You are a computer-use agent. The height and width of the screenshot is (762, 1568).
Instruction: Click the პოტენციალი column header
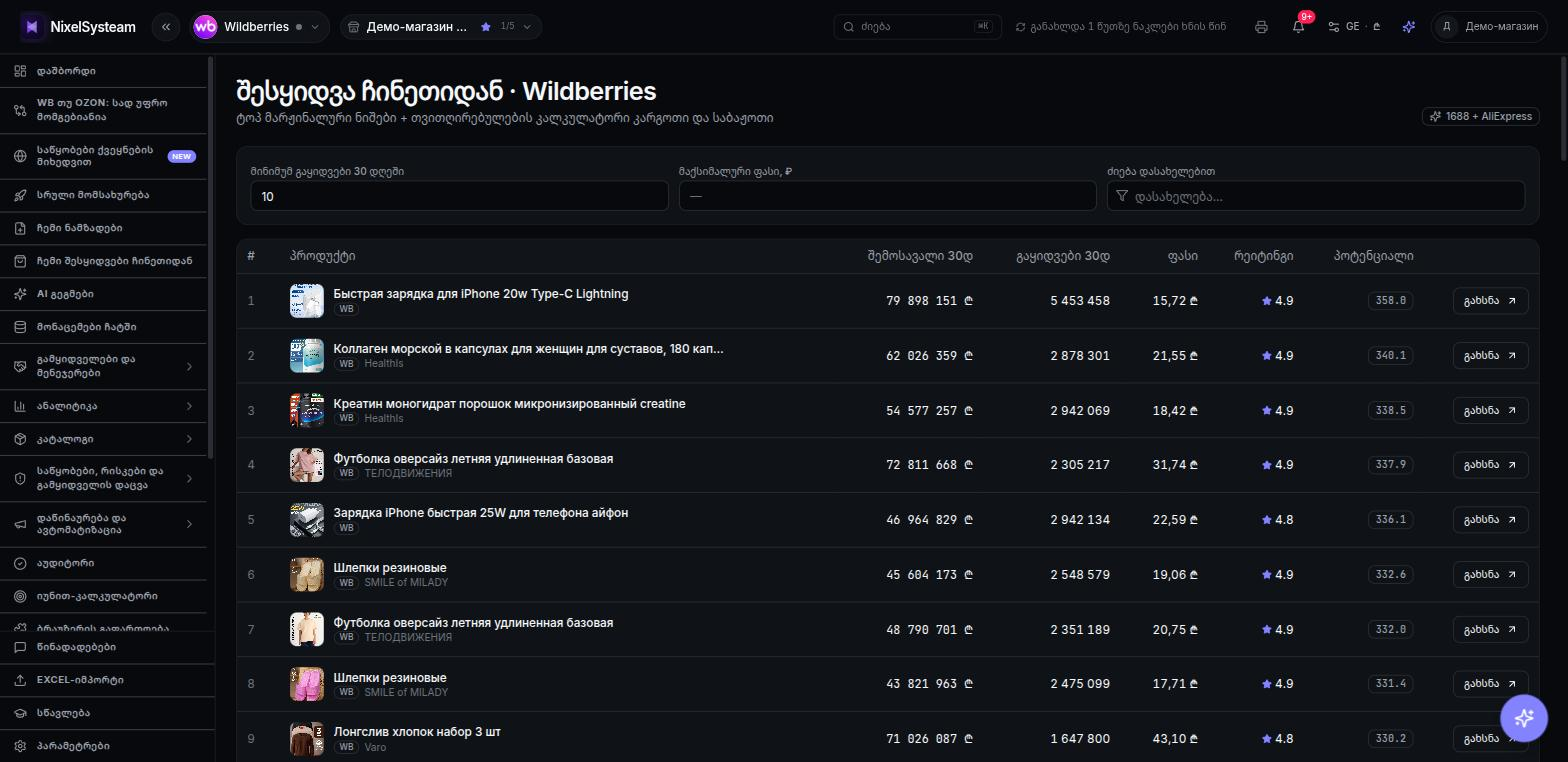click(x=1374, y=256)
